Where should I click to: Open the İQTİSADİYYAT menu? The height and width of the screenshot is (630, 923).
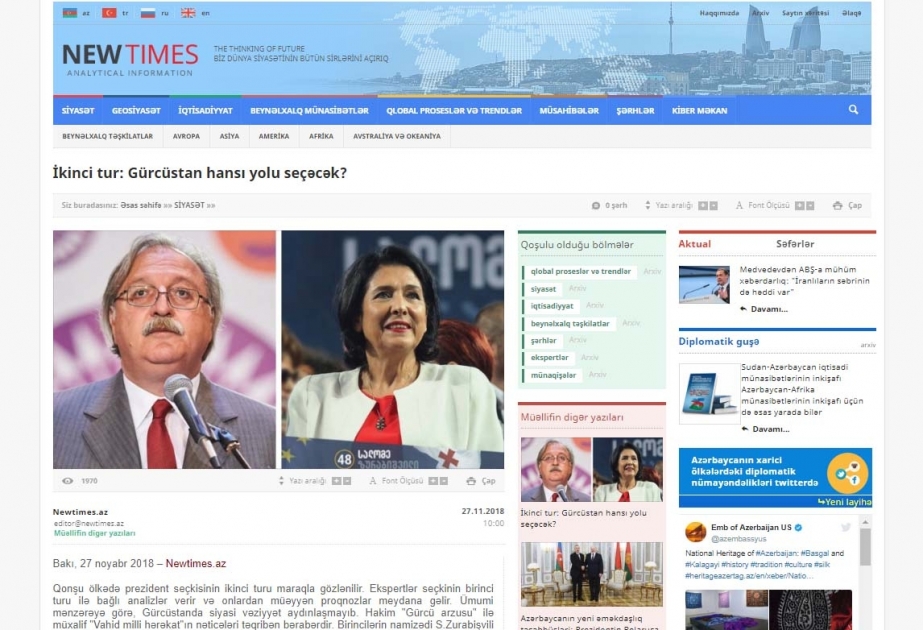205,111
